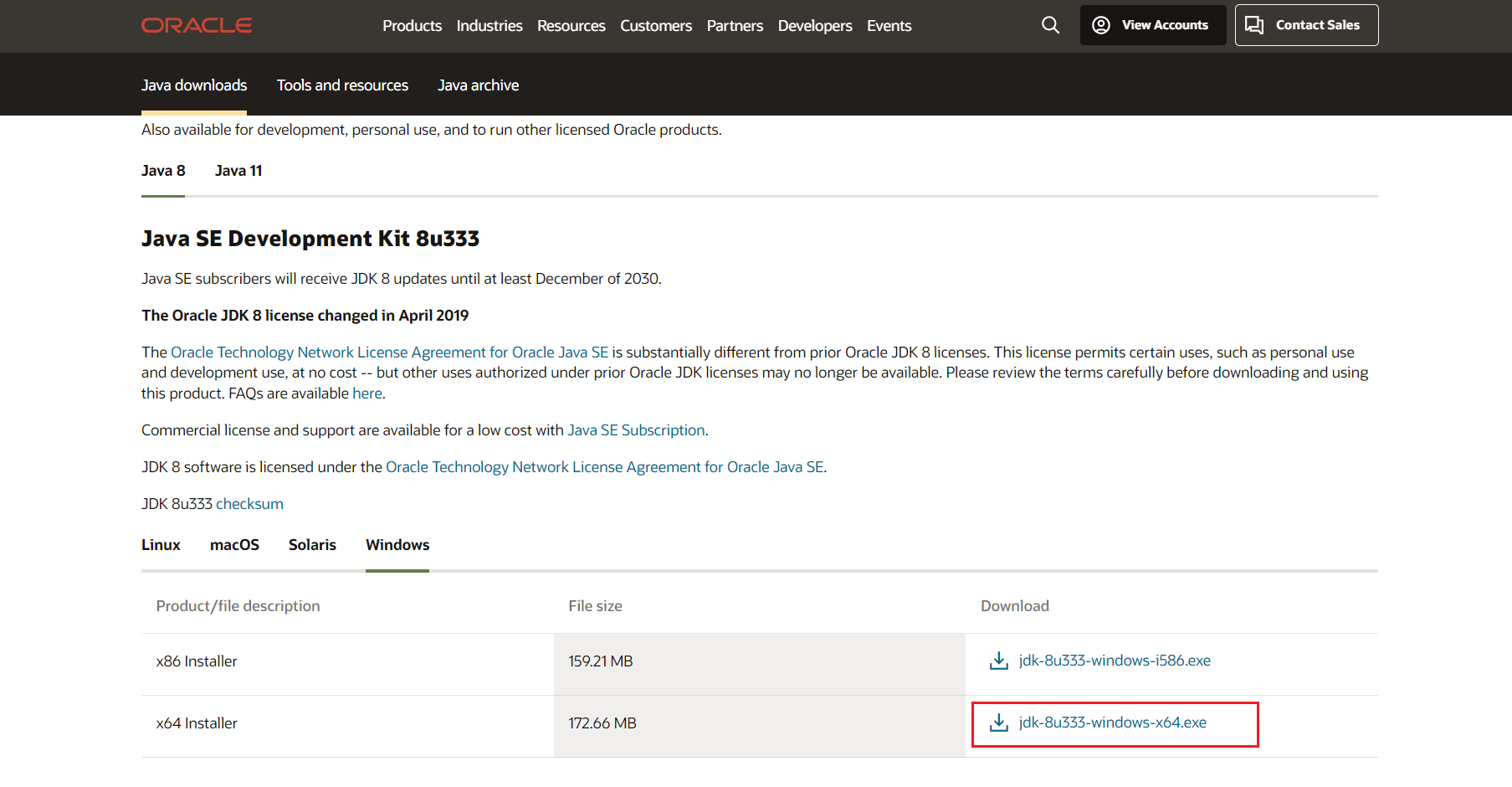Switch to the Java 11 tab
The height and width of the screenshot is (787, 1512).
point(238,171)
